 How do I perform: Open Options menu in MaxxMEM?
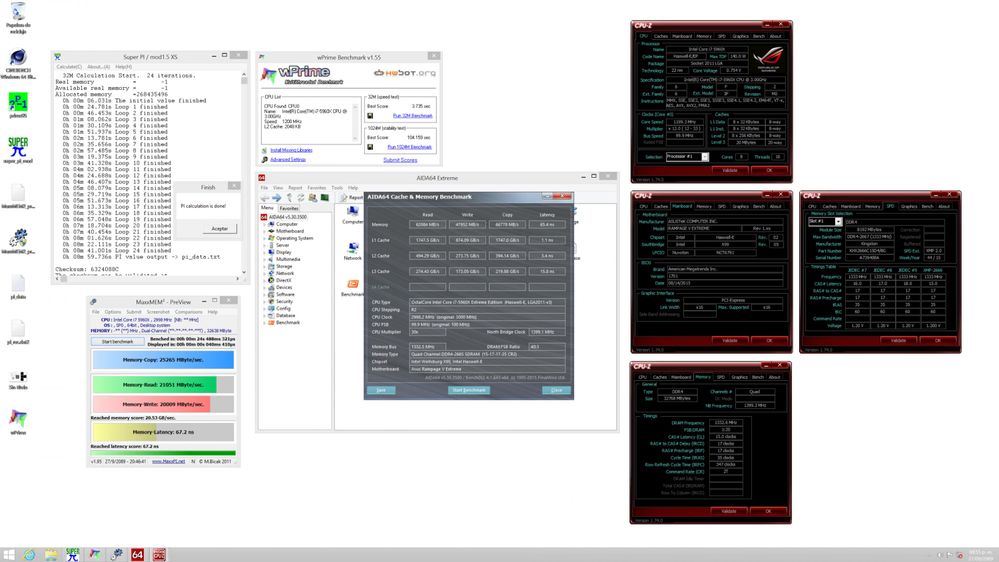click(113, 312)
